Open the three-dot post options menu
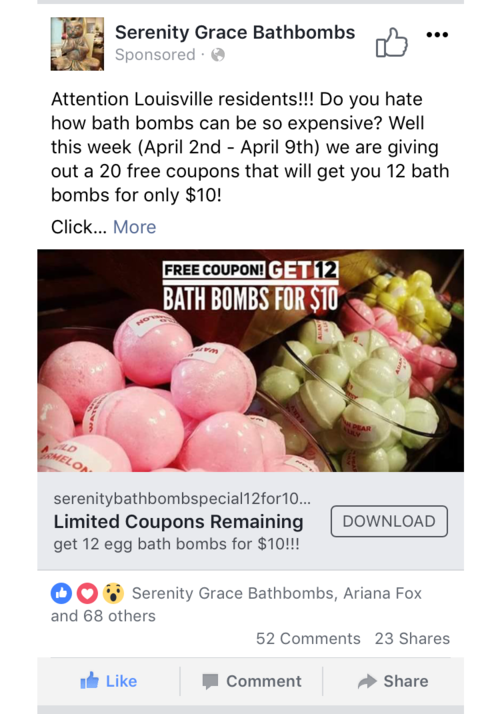Viewport: 500px width, 714px height. pos(437,35)
